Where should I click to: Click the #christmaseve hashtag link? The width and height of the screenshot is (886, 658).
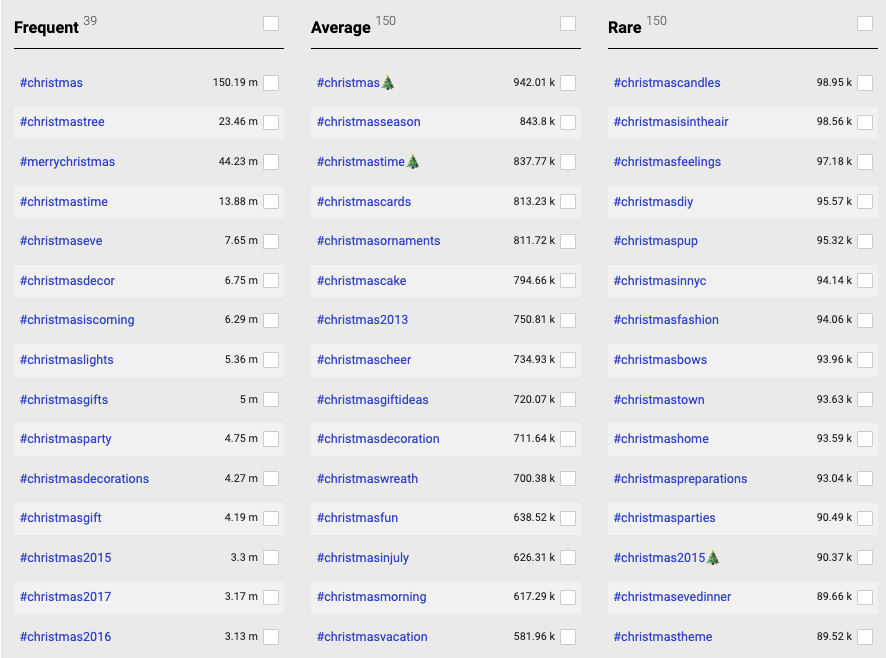click(x=61, y=241)
